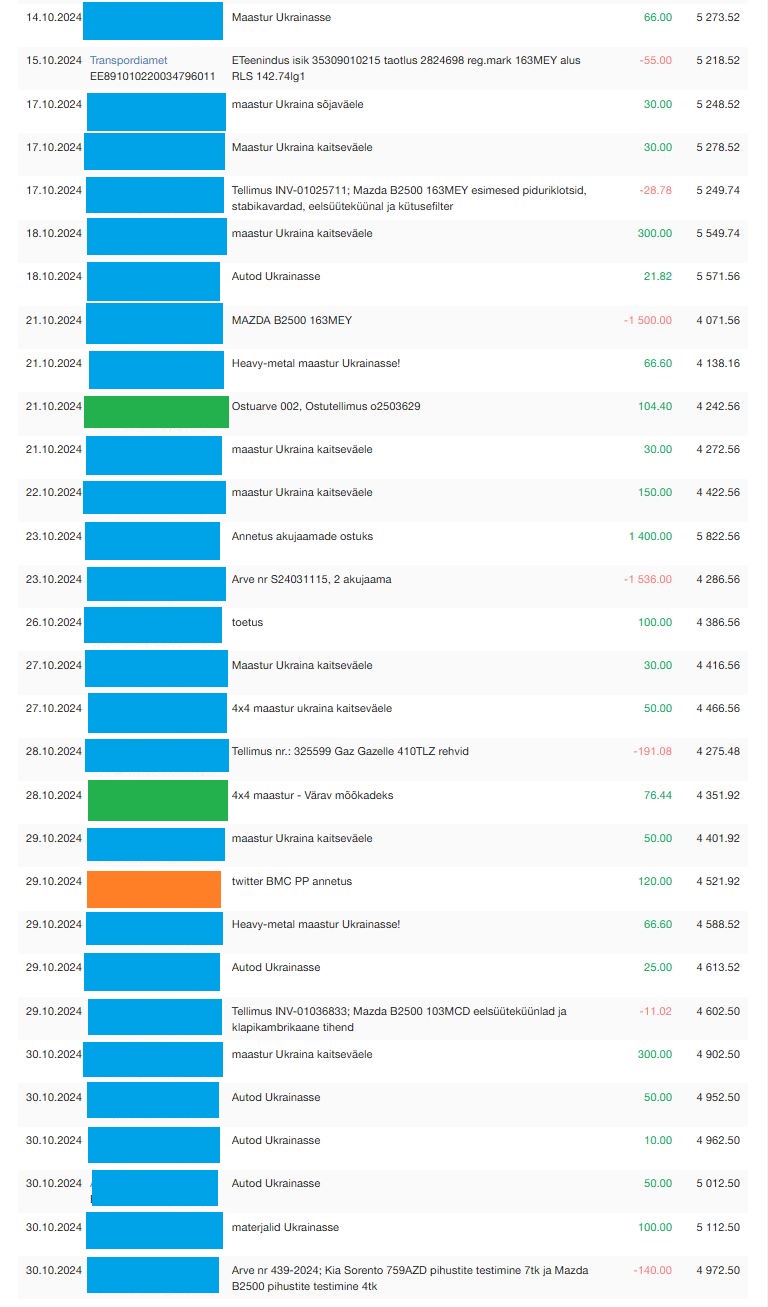This screenshot has width=768, height=1307.
Task: Select the EE89101022003479601 account number
Action: [153, 75]
